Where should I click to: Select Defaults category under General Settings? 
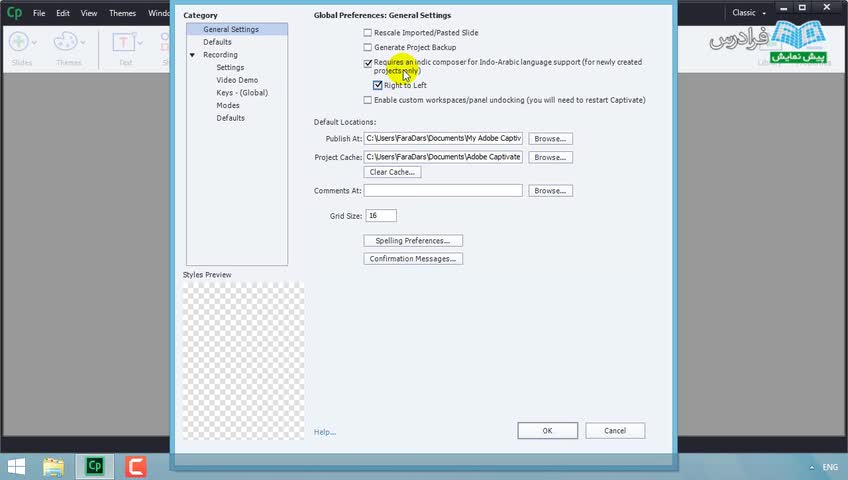[x=217, y=42]
